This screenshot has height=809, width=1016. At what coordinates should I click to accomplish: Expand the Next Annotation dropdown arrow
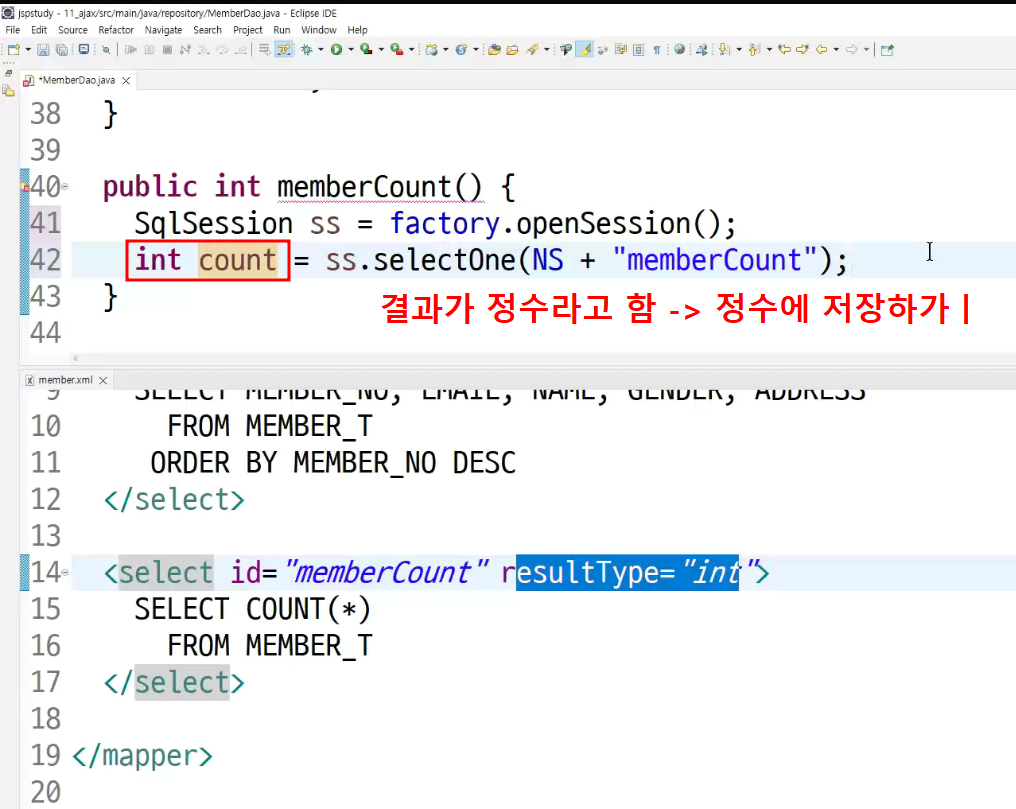pyautogui.click(x=739, y=49)
